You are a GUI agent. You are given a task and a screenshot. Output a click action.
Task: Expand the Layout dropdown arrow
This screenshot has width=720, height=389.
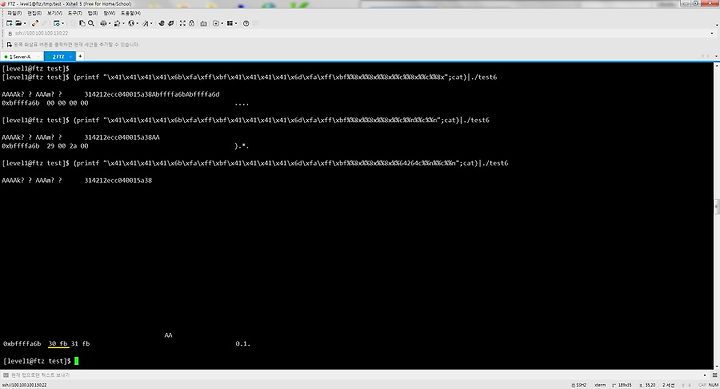pyautogui.click(x=236, y=23)
